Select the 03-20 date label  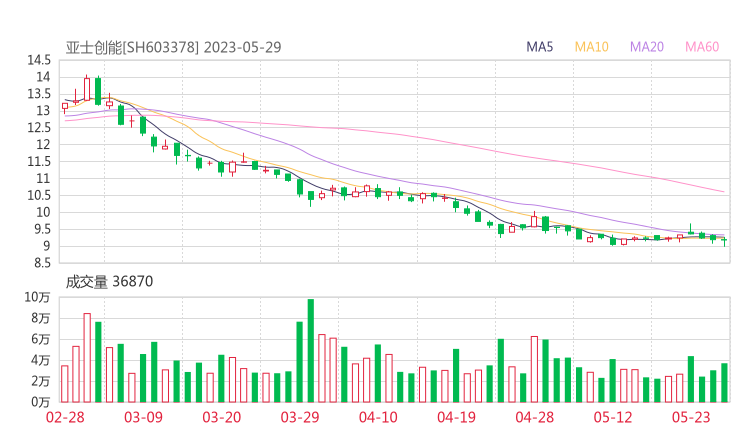tap(222, 417)
